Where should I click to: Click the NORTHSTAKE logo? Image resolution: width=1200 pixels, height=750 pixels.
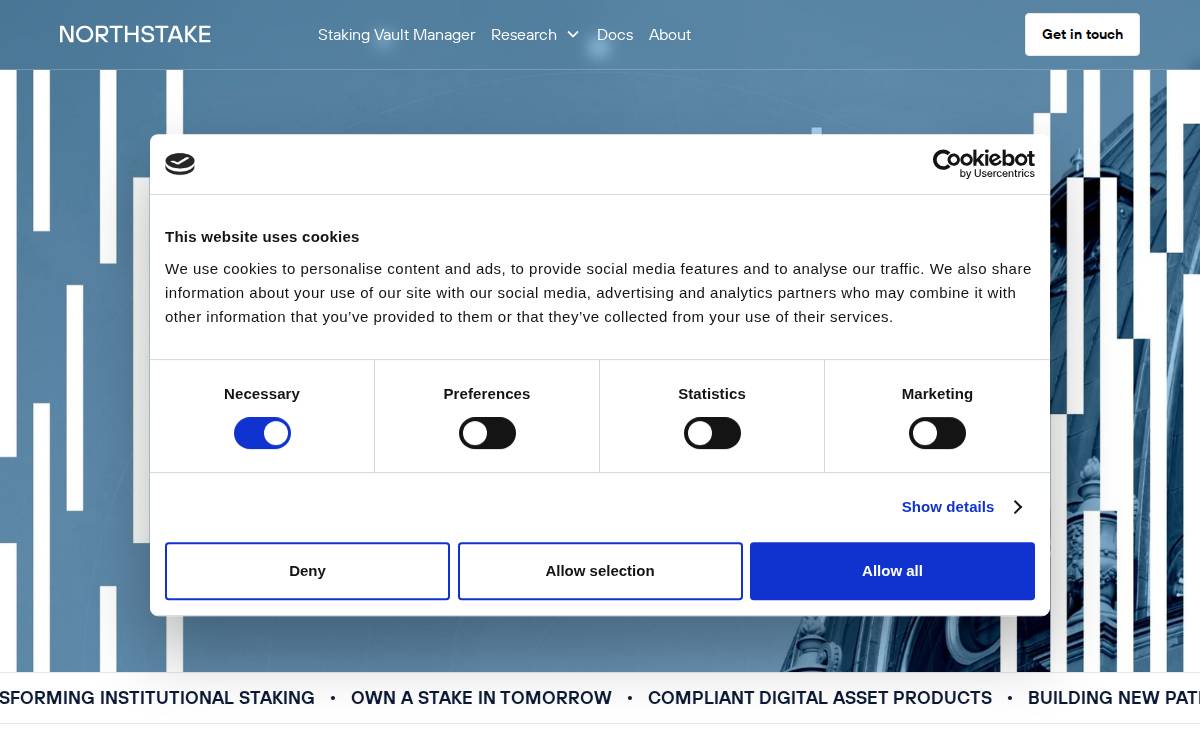point(135,34)
